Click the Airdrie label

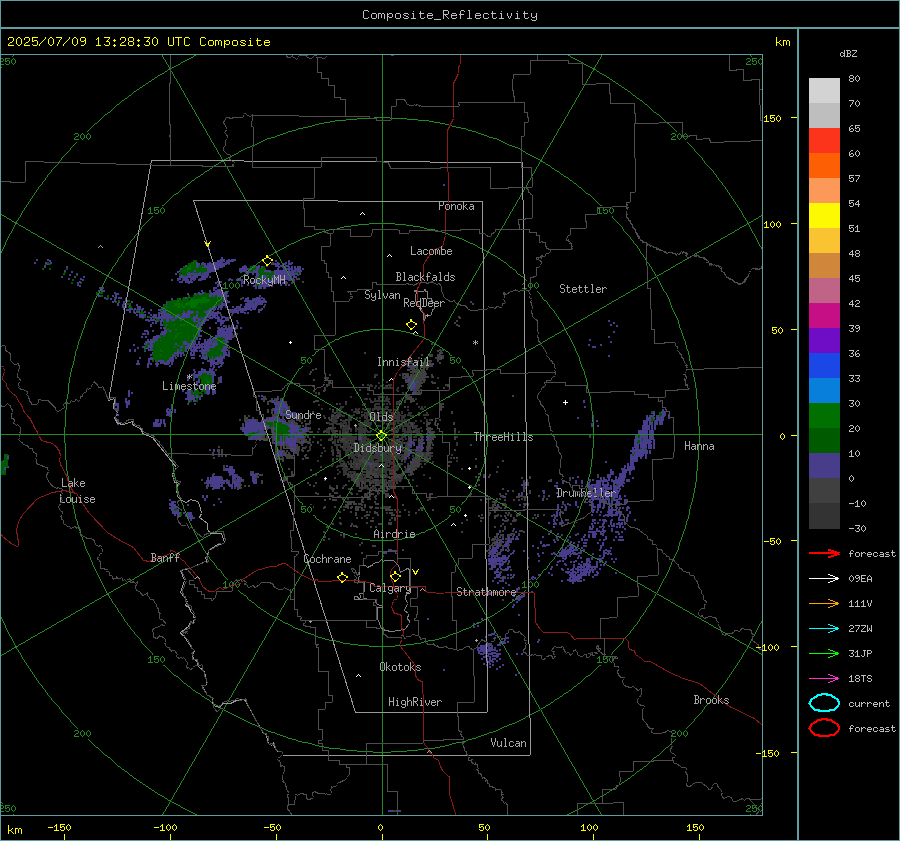point(394,534)
